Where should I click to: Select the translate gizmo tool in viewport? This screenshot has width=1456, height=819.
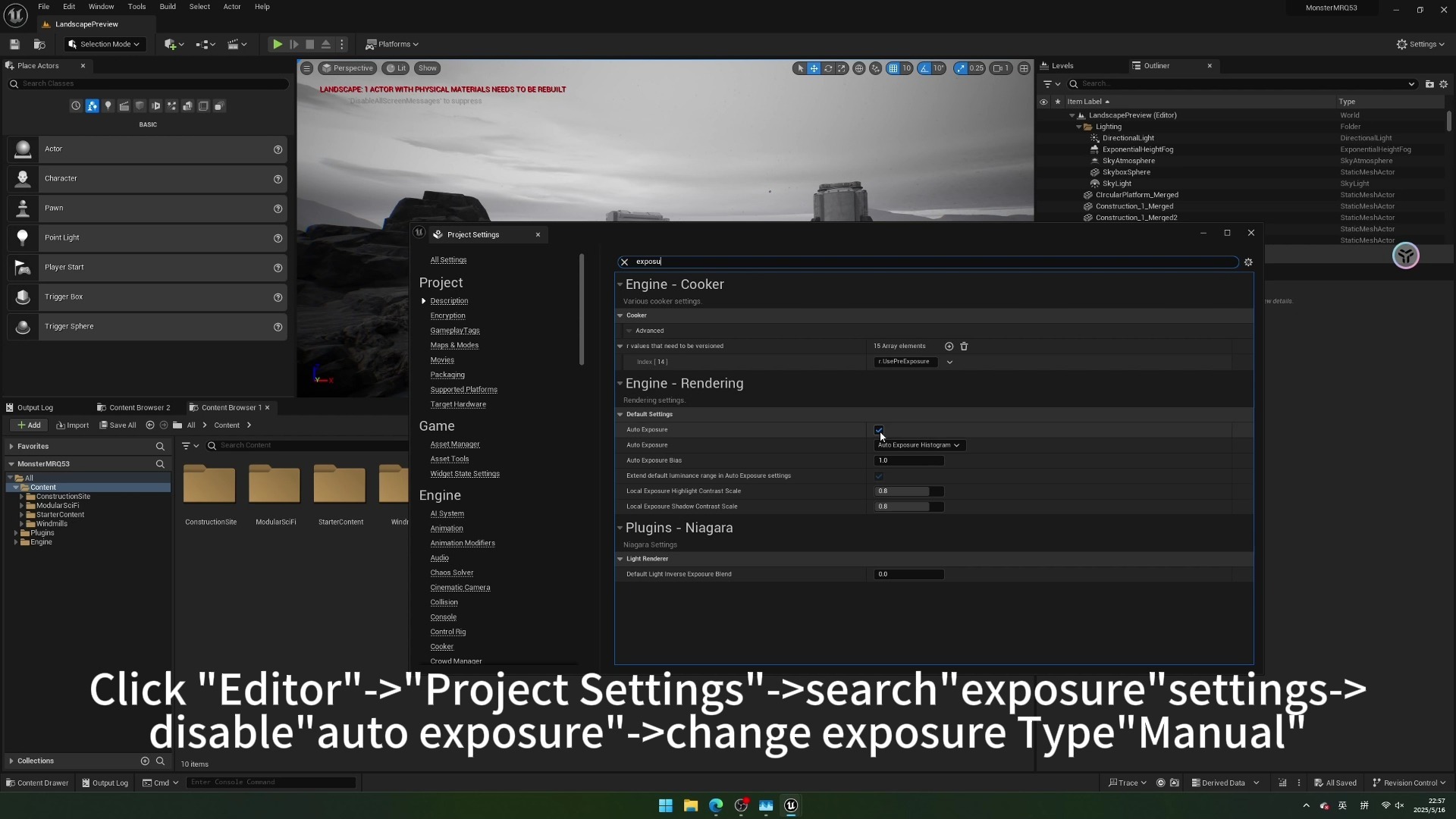click(x=814, y=68)
